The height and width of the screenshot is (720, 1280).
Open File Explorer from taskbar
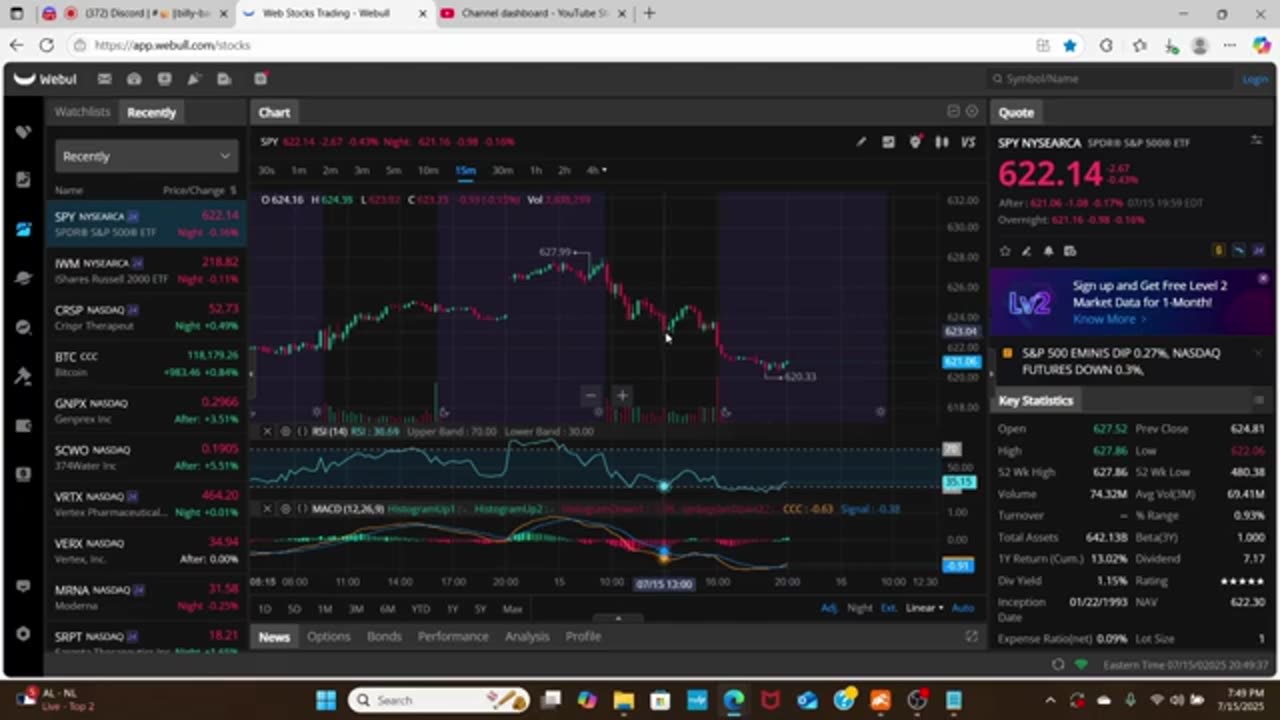(x=624, y=700)
